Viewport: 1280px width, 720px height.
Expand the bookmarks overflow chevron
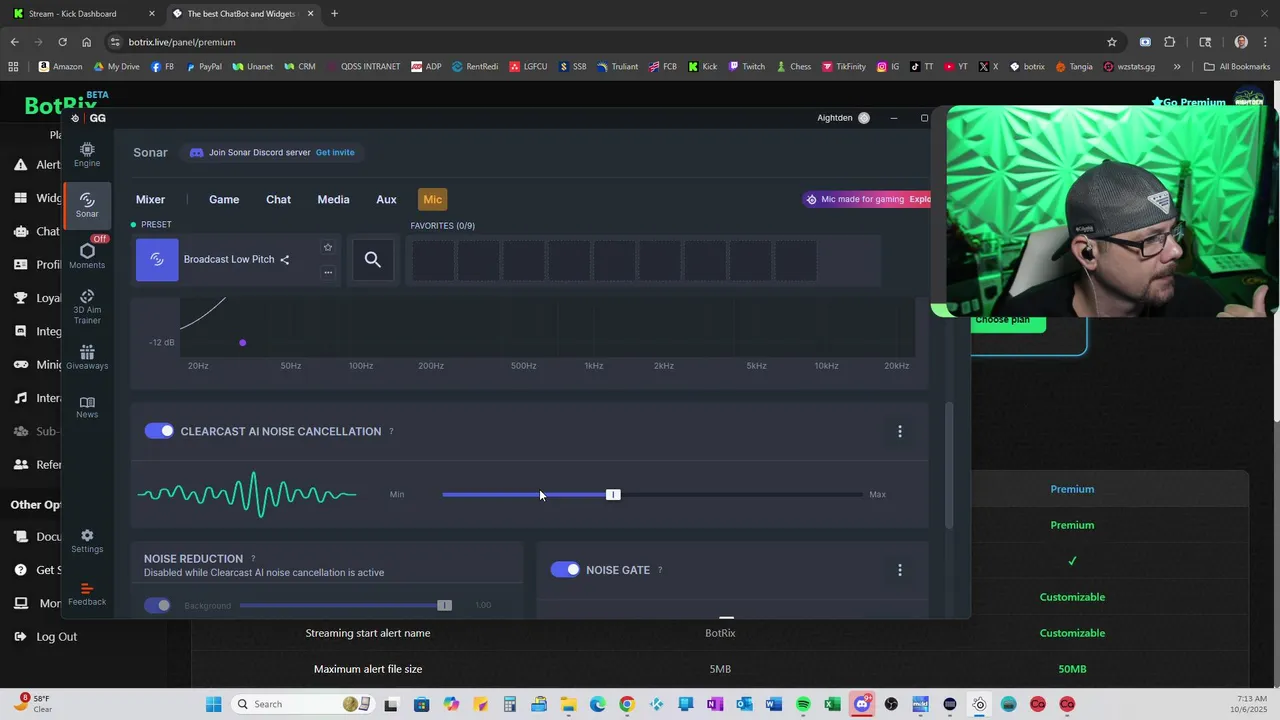click(1177, 67)
